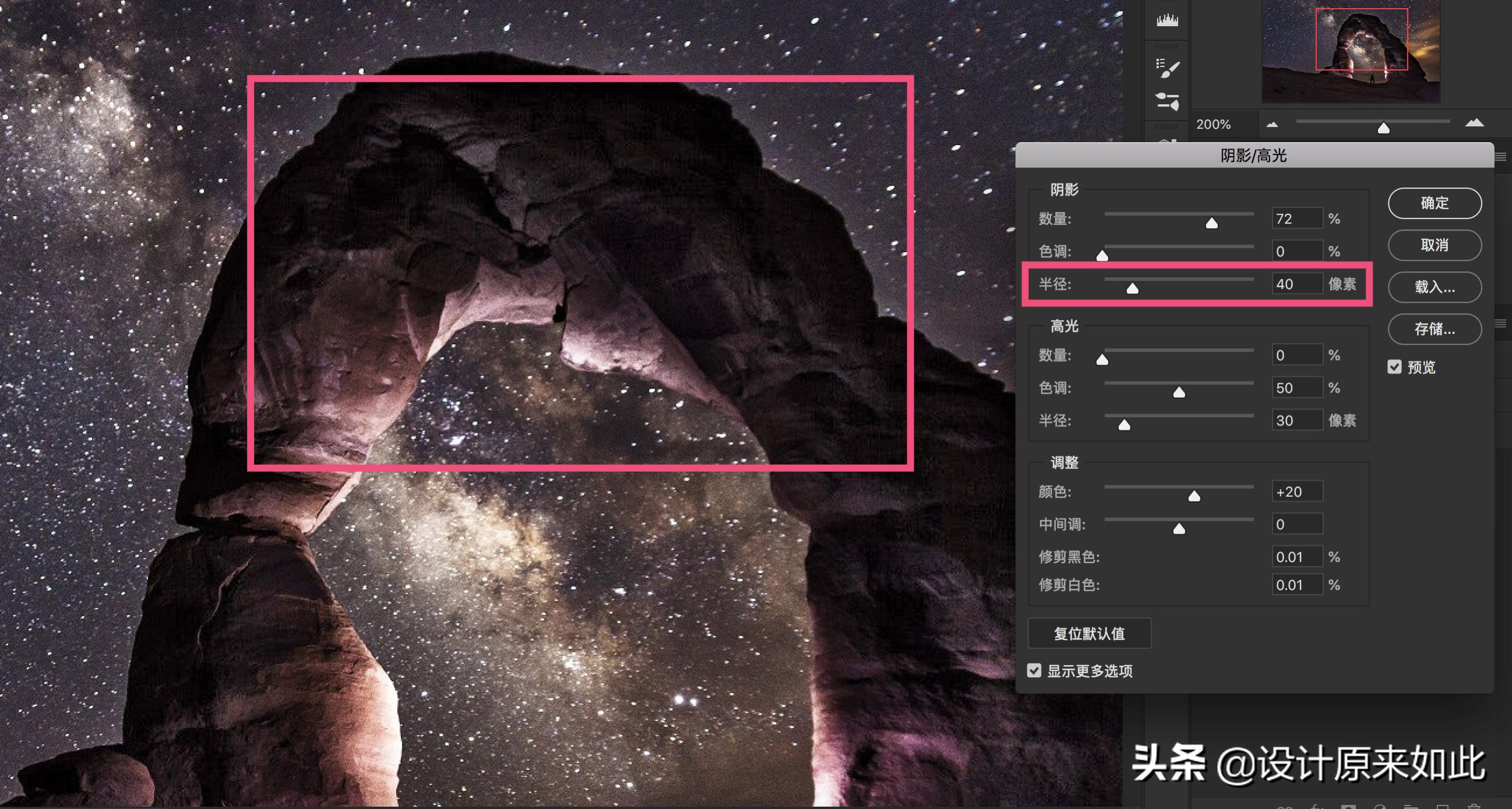Click the navigator zoom out mountain icon
The width and height of the screenshot is (1512, 809).
coord(1272,125)
